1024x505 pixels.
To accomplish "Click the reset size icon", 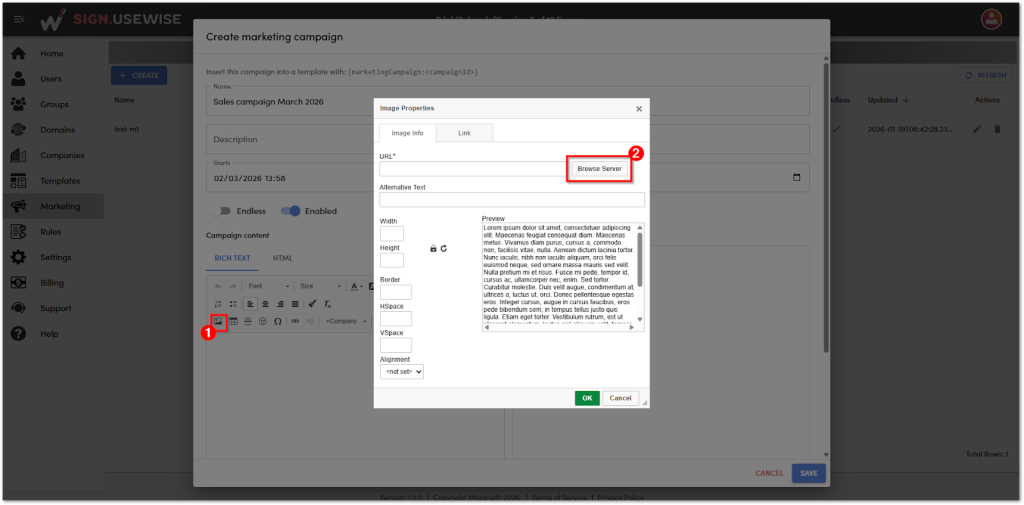I will tap(443, 248).
